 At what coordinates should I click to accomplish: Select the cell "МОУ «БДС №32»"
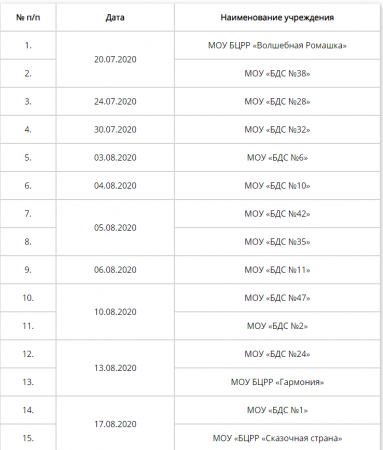point(277,129)
